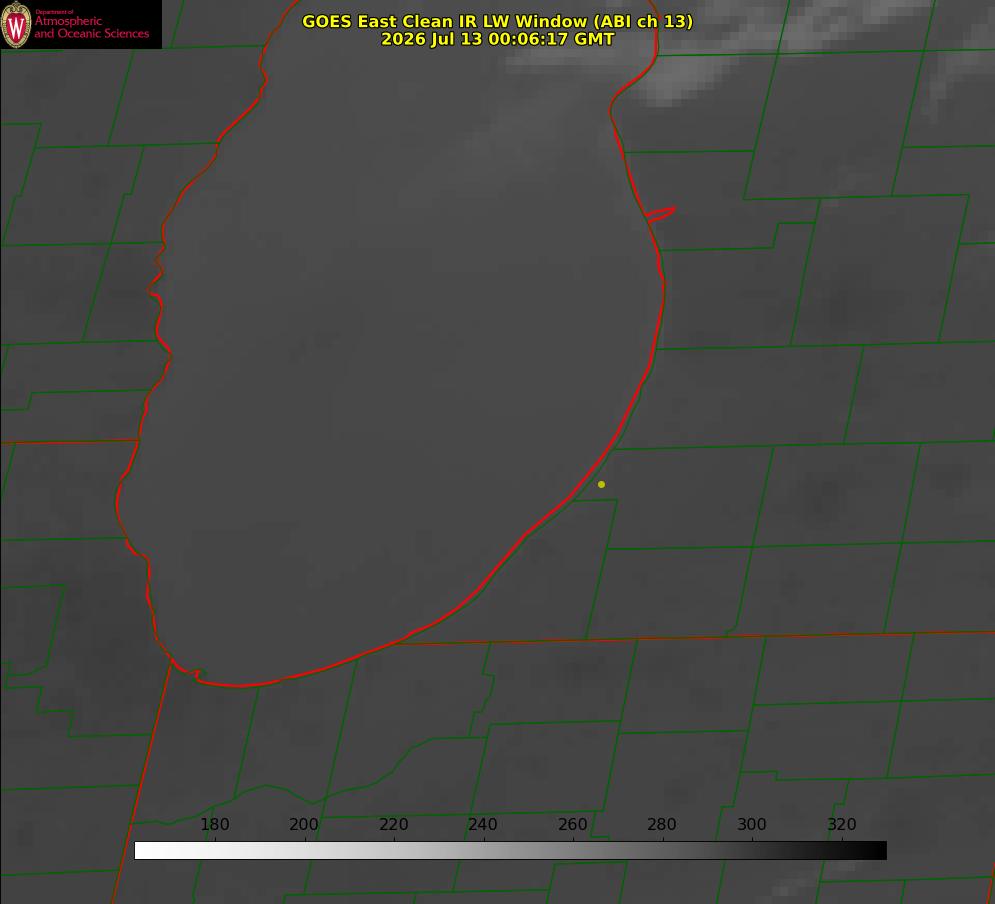This screenshot has height=904, width=995.
Task: Click the 180 label on colorbar
Action: click(x=214, y=824)
